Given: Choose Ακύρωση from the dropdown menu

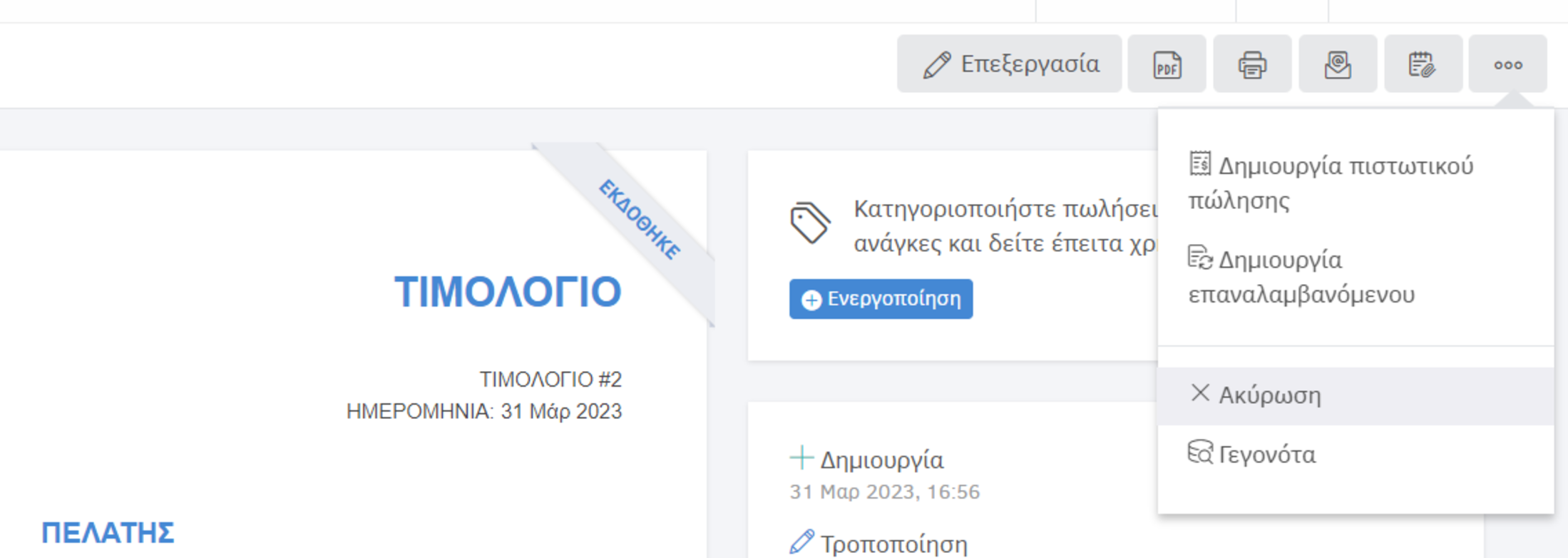Looking at the screenshot, I should pyautogui.click(x=1356, y=396).
